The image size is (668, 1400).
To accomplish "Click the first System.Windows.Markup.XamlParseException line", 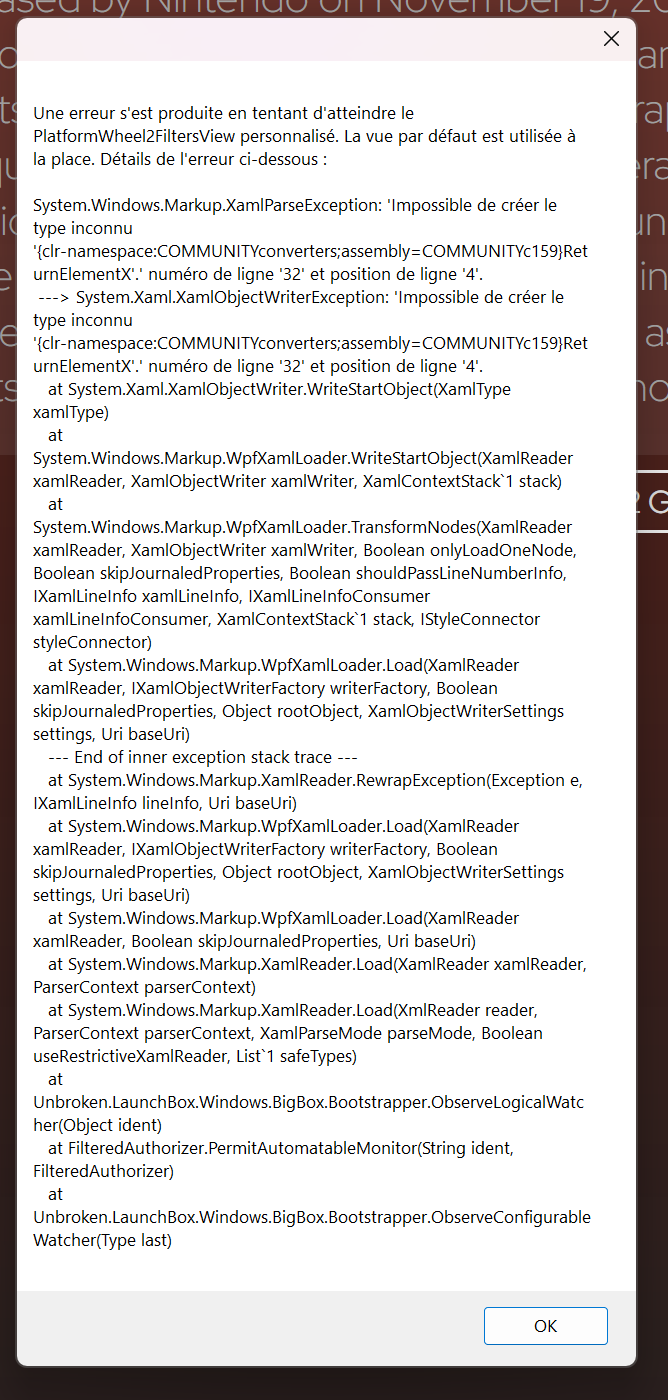I will (x=200, y=205).
